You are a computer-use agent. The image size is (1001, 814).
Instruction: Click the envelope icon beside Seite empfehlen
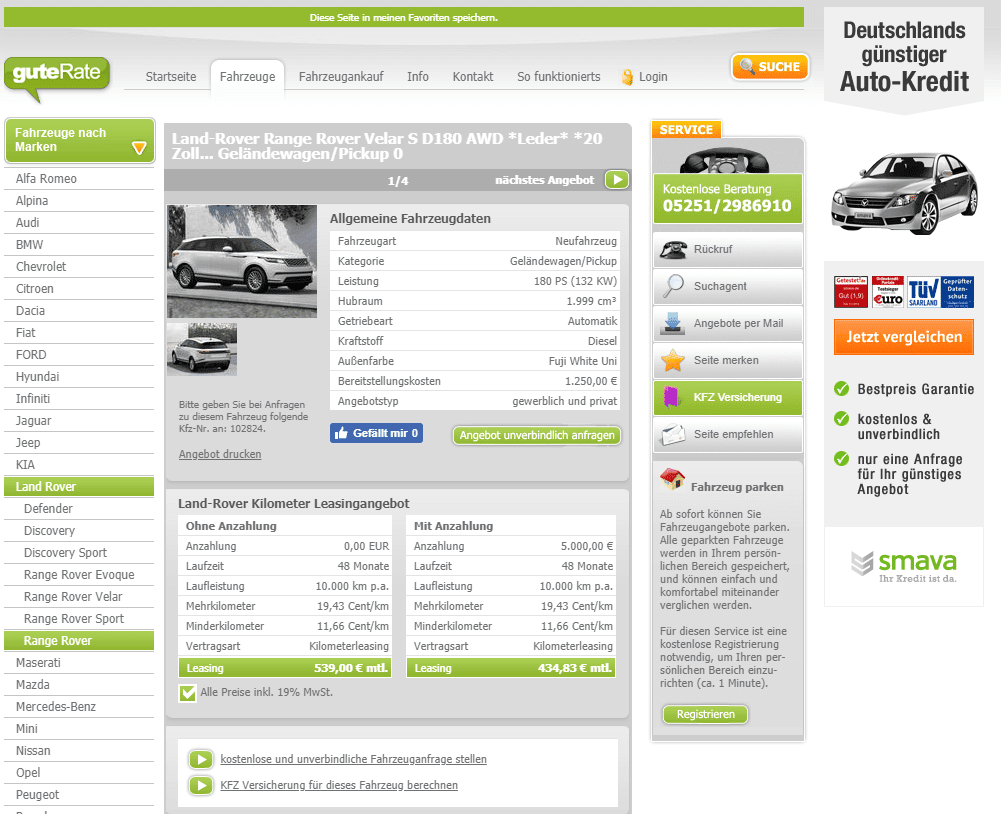tap(673, 434)
